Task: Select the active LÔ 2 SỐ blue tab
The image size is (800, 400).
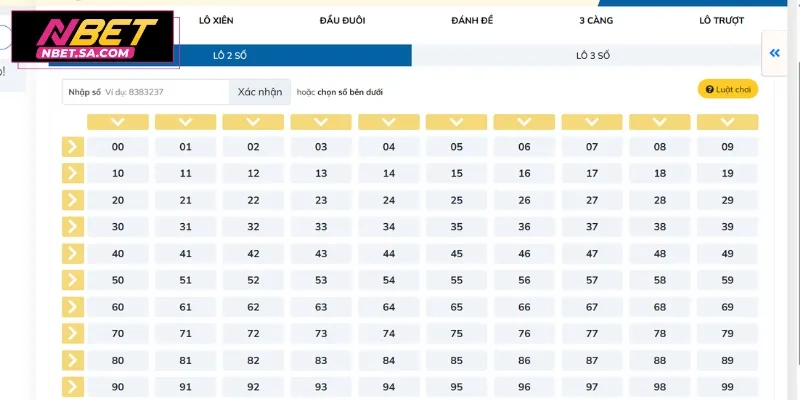Action: tap(231, 56)
